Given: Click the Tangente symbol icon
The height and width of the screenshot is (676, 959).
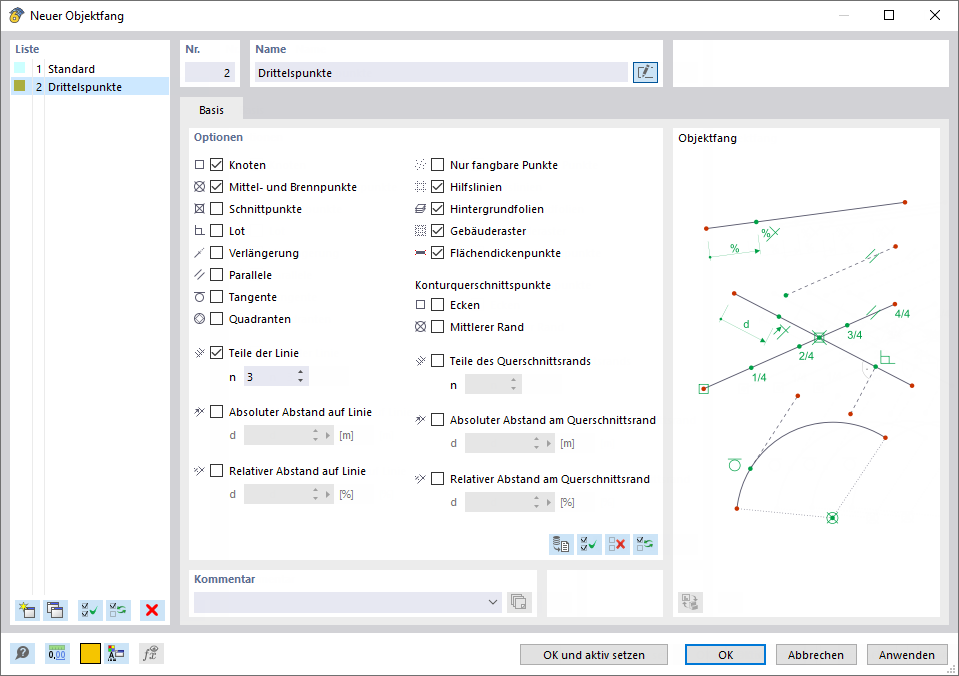Looking at the screenshot, I should coord(199,297).
